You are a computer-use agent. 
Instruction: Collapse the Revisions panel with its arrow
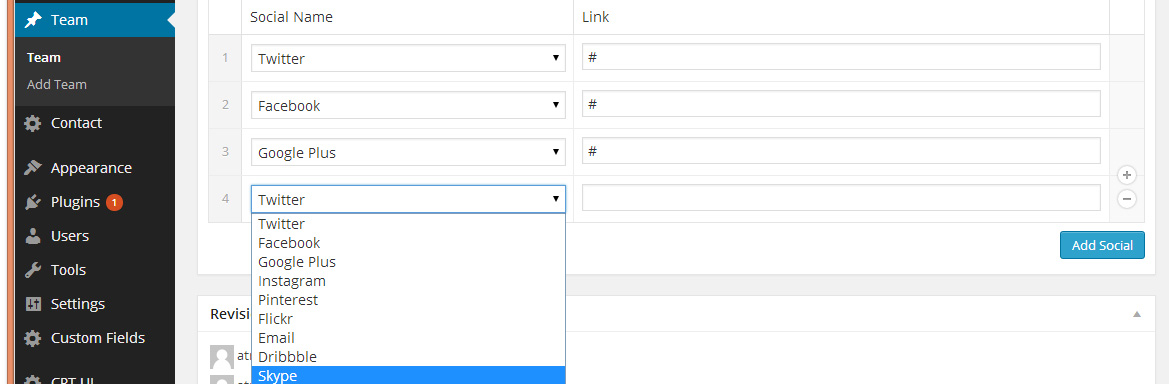point(1137,314)
